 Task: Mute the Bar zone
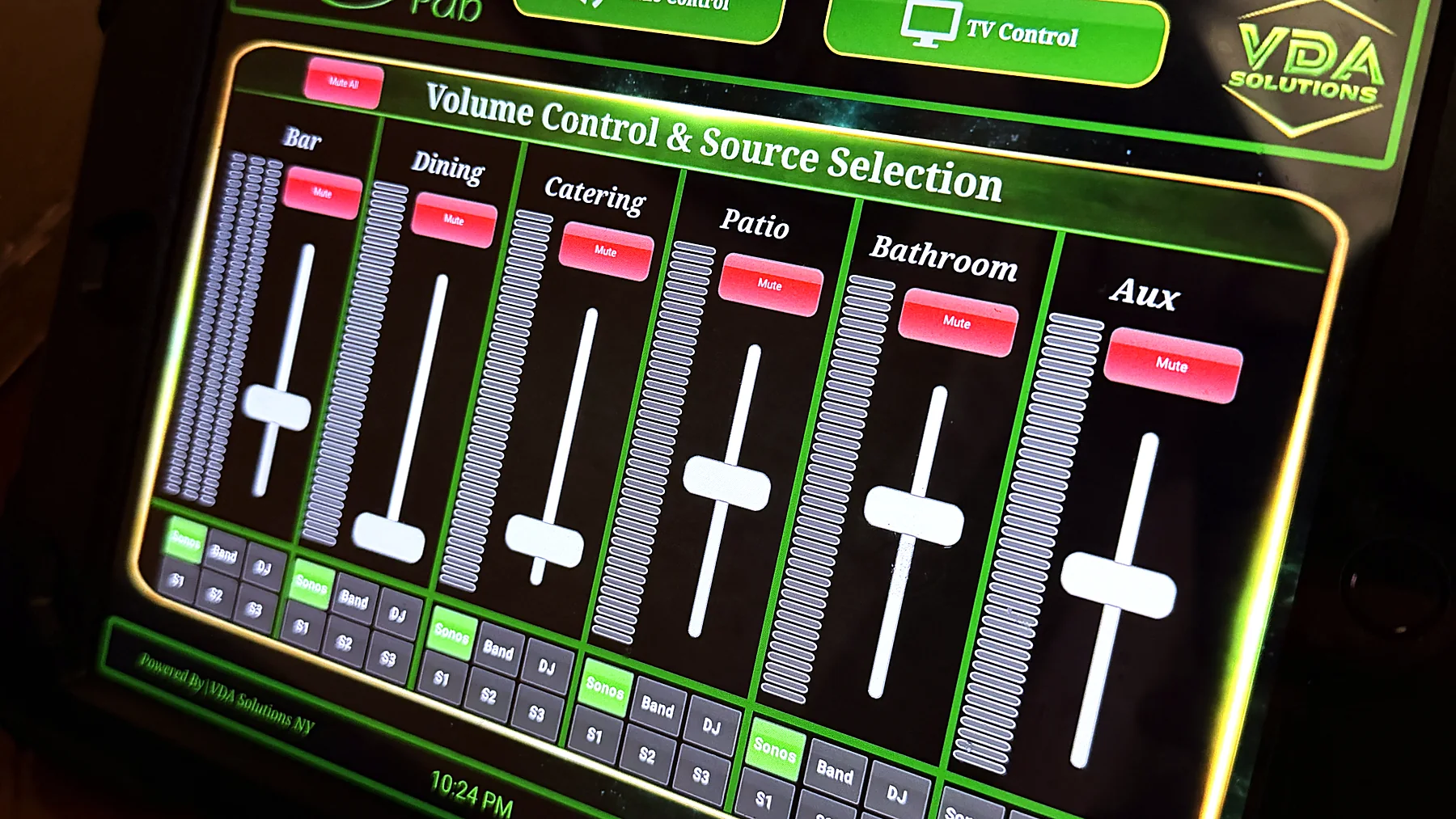pos(323,192)
